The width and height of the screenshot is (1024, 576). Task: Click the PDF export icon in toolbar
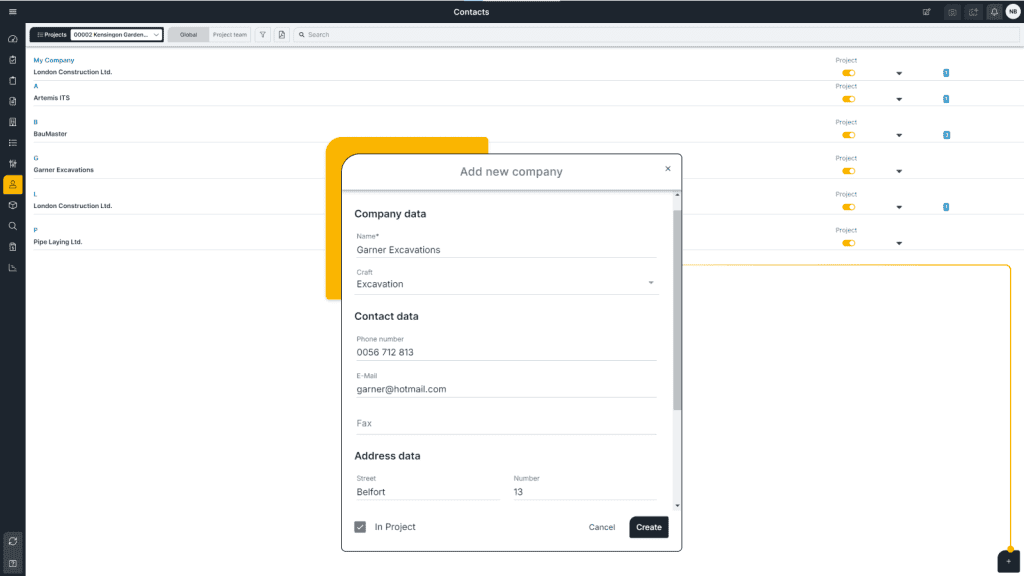coord(282,35)
